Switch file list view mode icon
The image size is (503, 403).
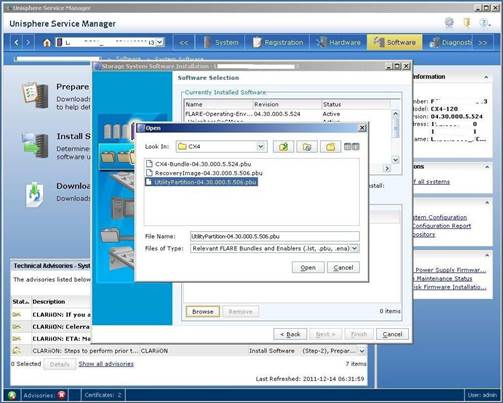[x=351, y=146]
